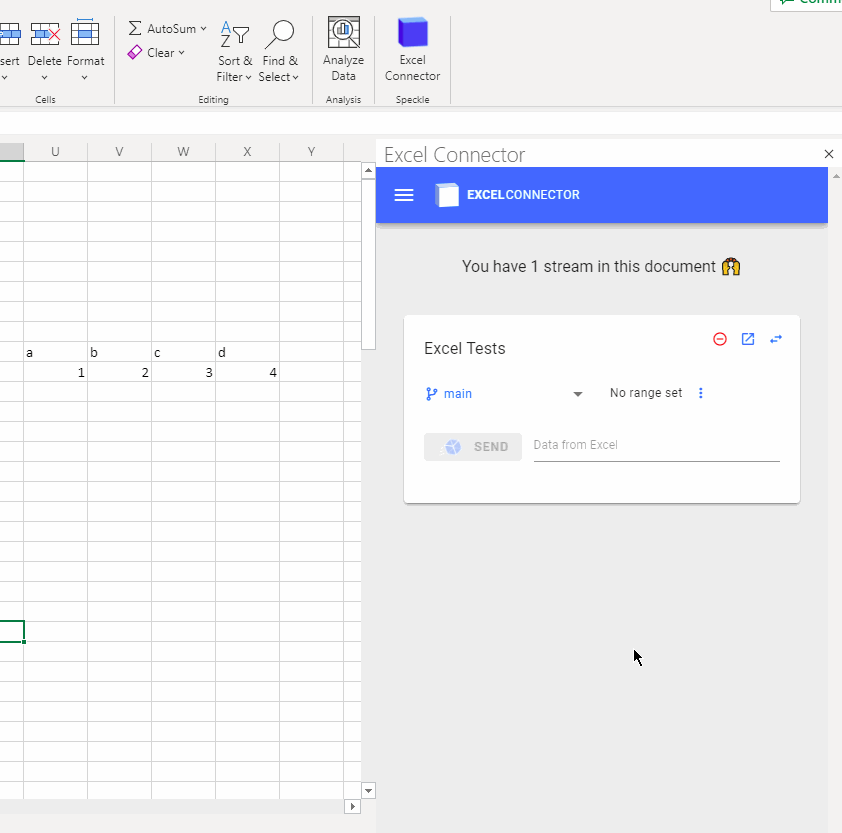Select column W header
The height and width of the screenshot is (833, 842).
[x=183, y=152]
